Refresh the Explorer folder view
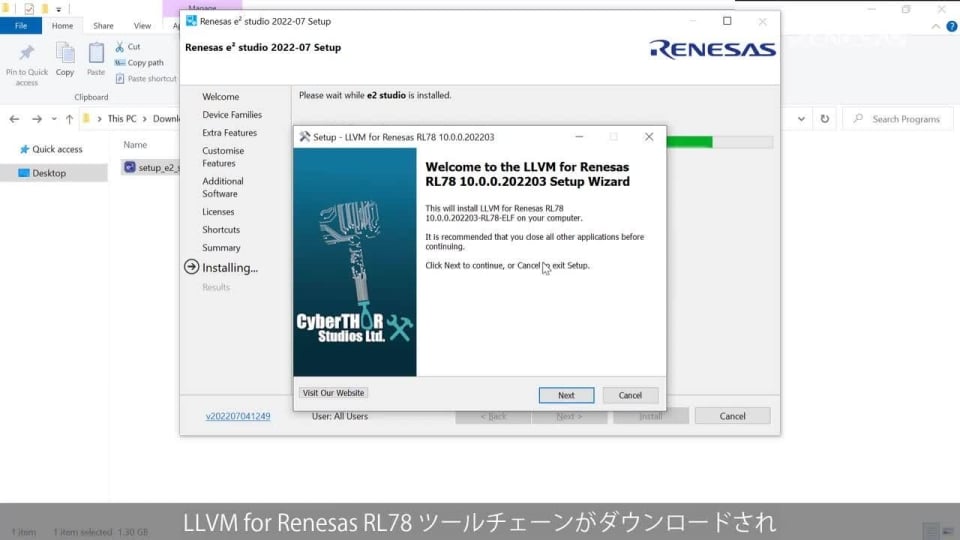 [824, 119]
